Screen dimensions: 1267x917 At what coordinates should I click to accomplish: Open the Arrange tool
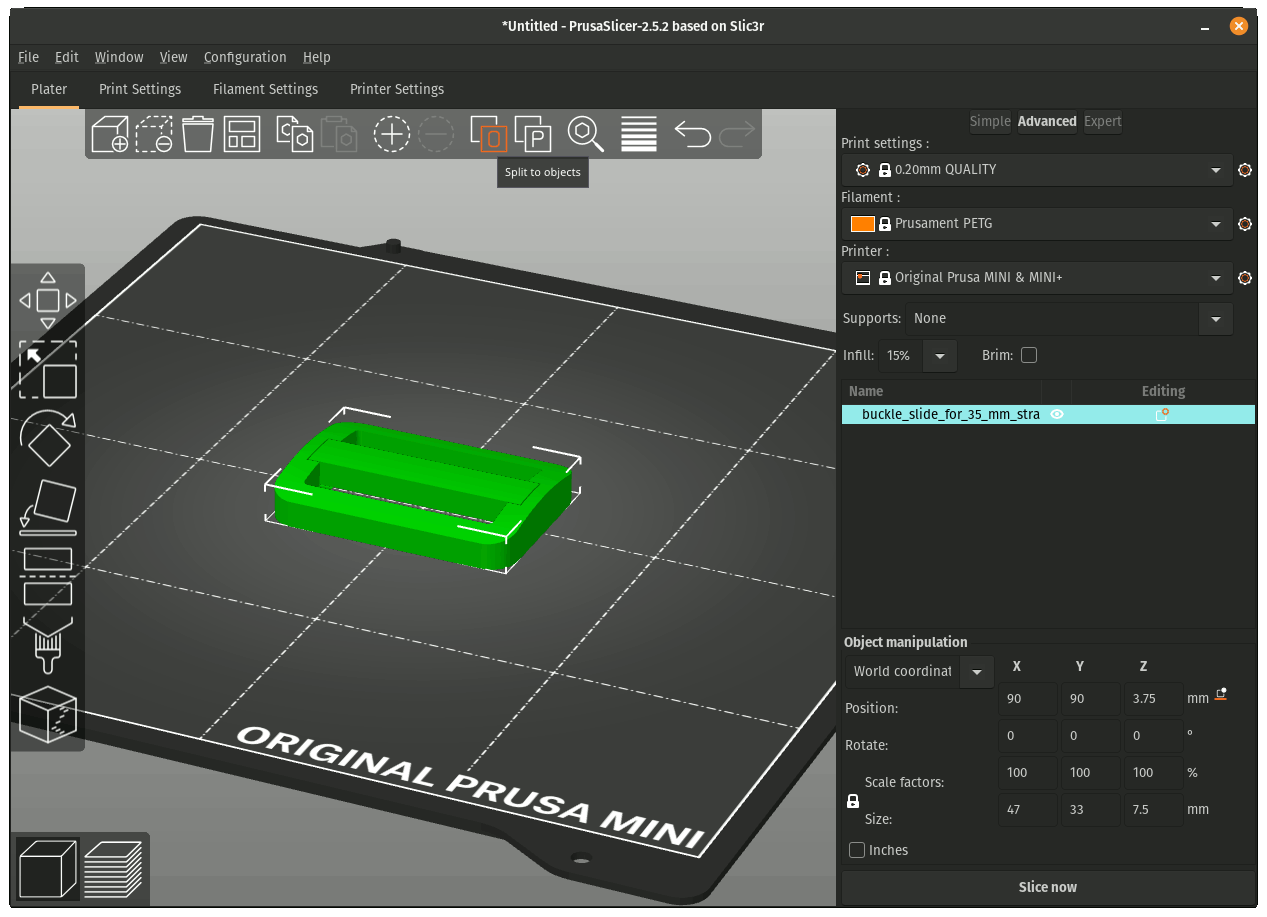241,134
